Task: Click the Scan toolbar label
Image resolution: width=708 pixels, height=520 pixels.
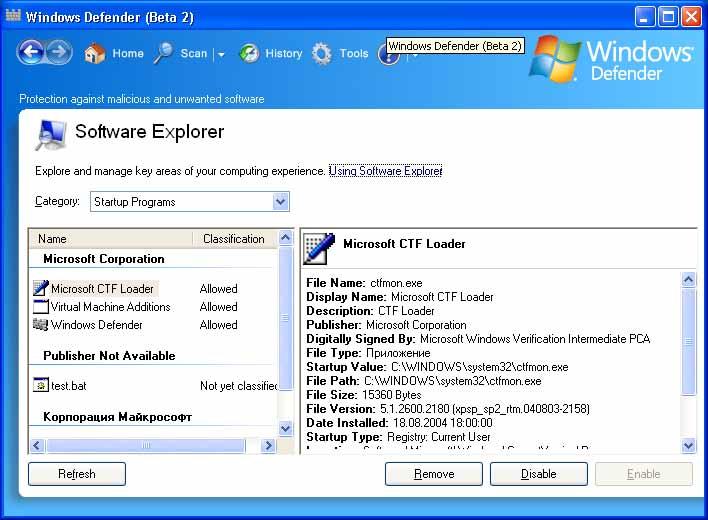Action: pyautogui.click(x=193, y=53)
